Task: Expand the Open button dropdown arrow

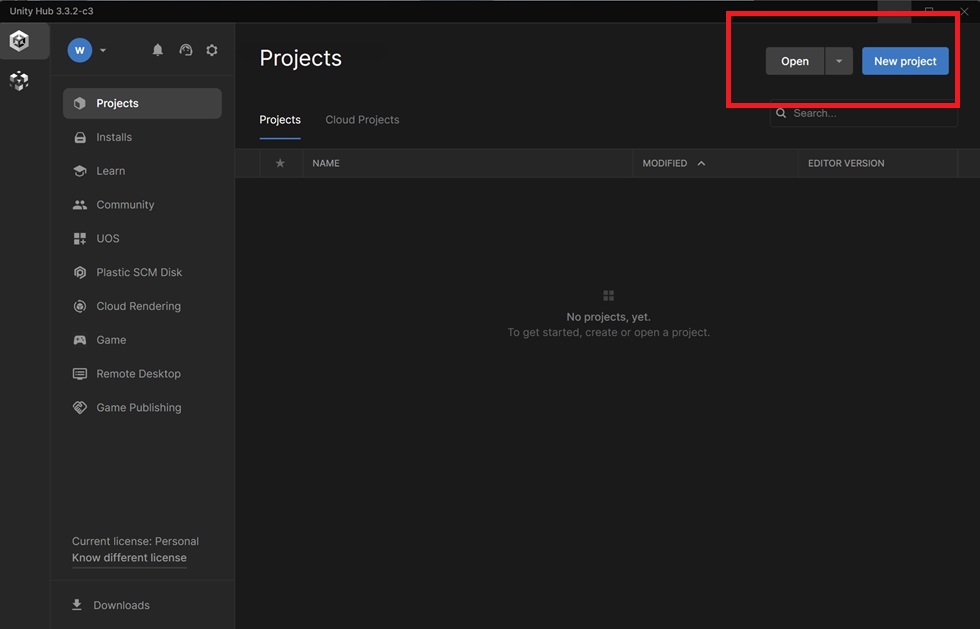Action: 839,61
